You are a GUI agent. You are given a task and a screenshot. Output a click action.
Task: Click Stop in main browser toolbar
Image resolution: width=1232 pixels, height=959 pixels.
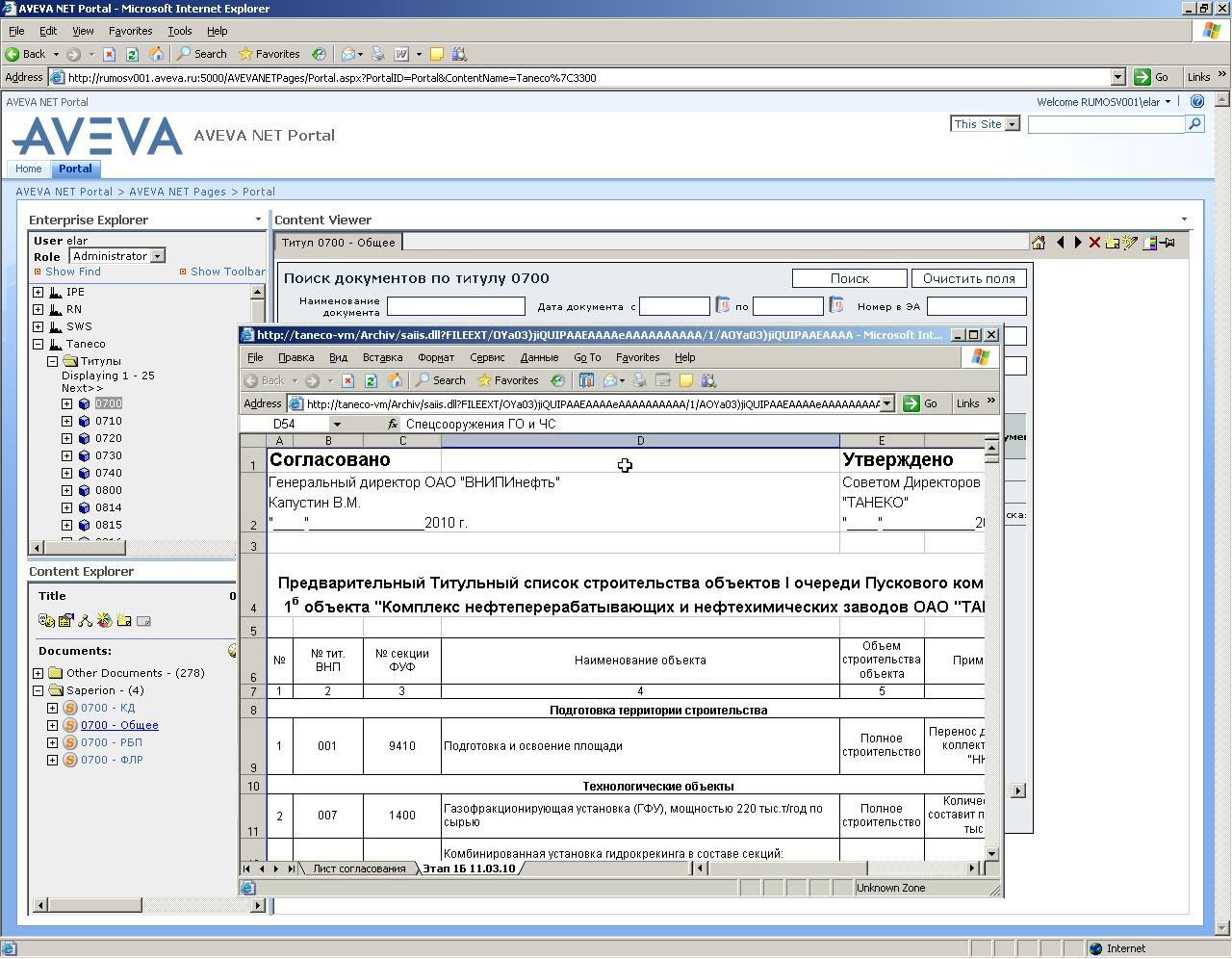[109, 54]
